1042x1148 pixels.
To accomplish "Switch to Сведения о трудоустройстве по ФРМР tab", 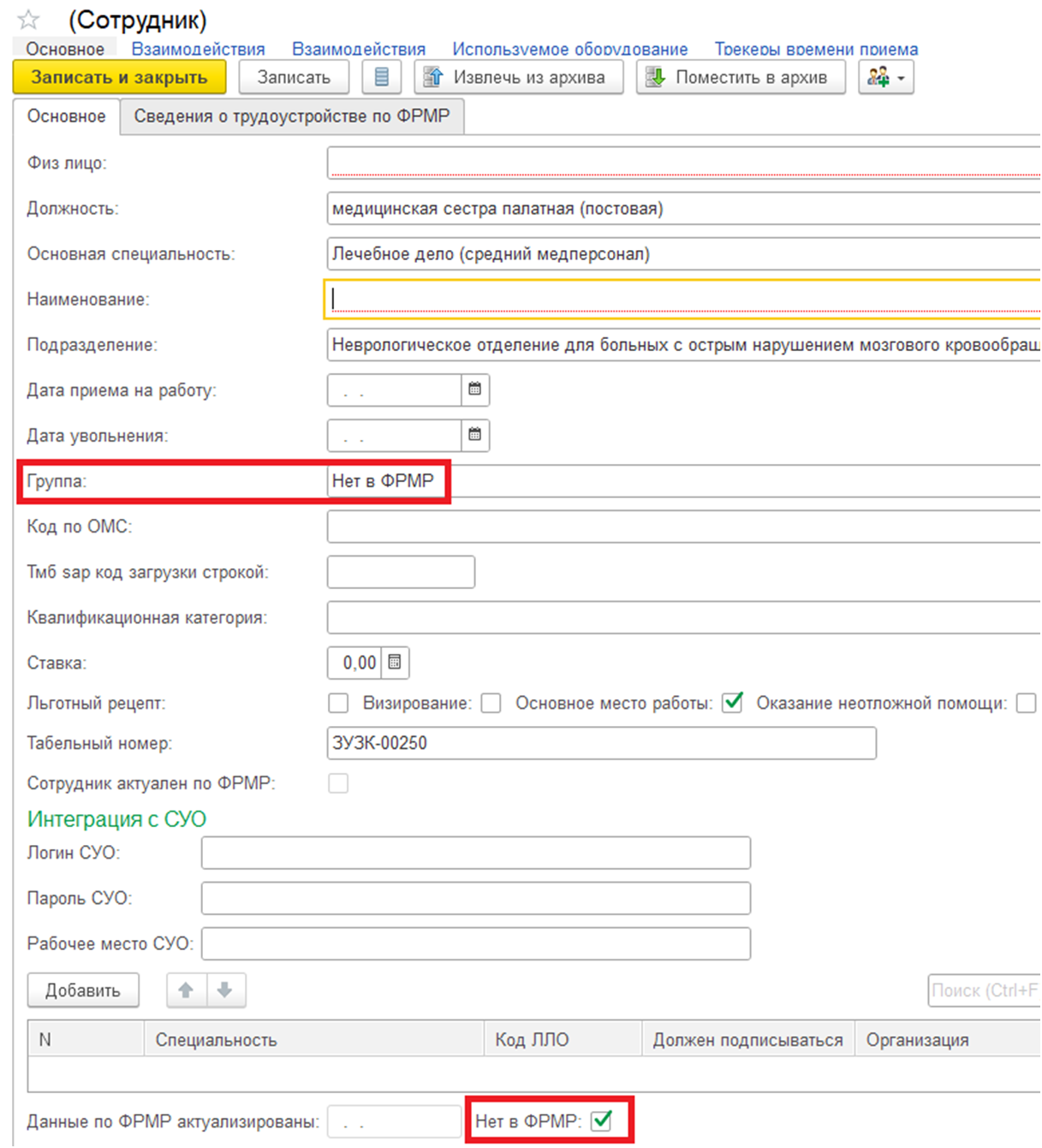I will [292, 116].
